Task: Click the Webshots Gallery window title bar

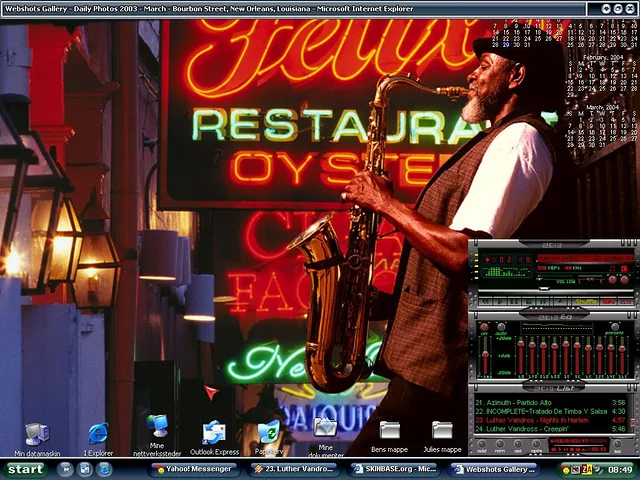Action: point(293,9)
